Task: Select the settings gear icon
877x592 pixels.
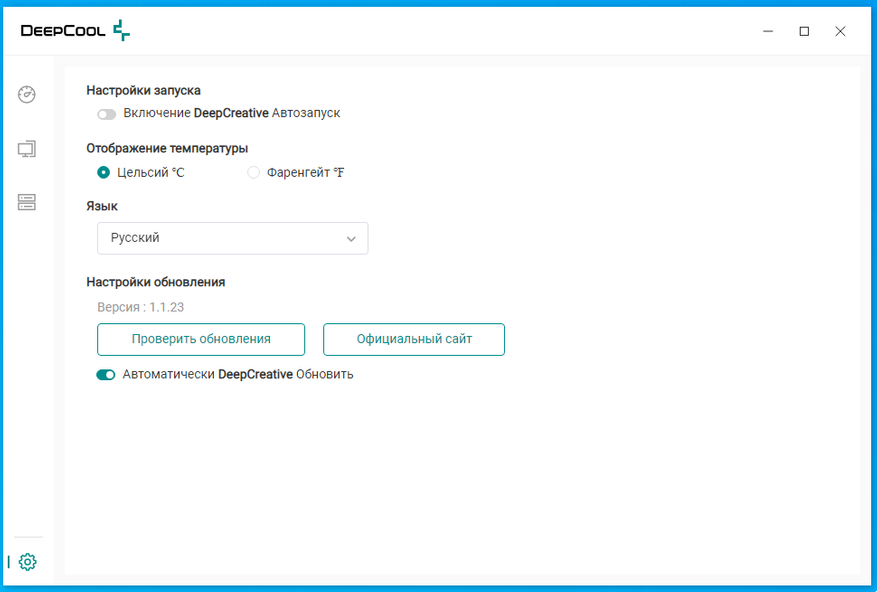Action: pyautogui.click(x=27, y=561)
